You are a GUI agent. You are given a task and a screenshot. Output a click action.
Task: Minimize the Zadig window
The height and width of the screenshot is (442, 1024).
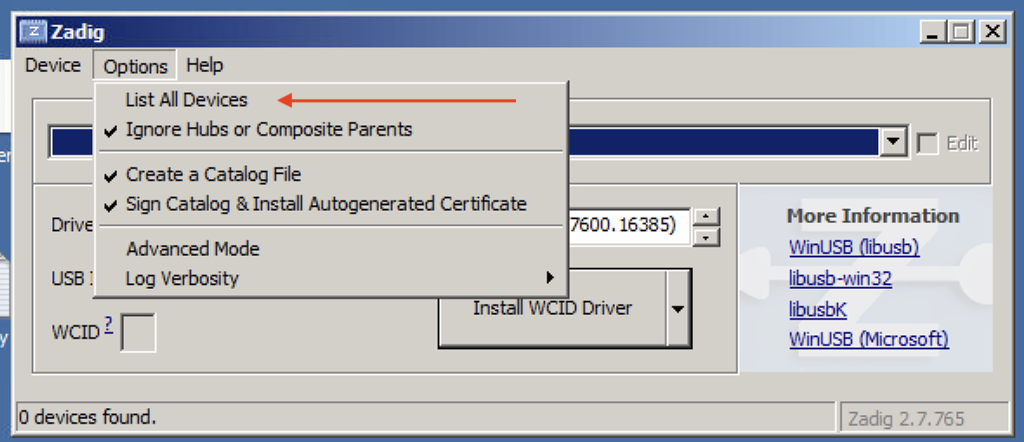932,31
